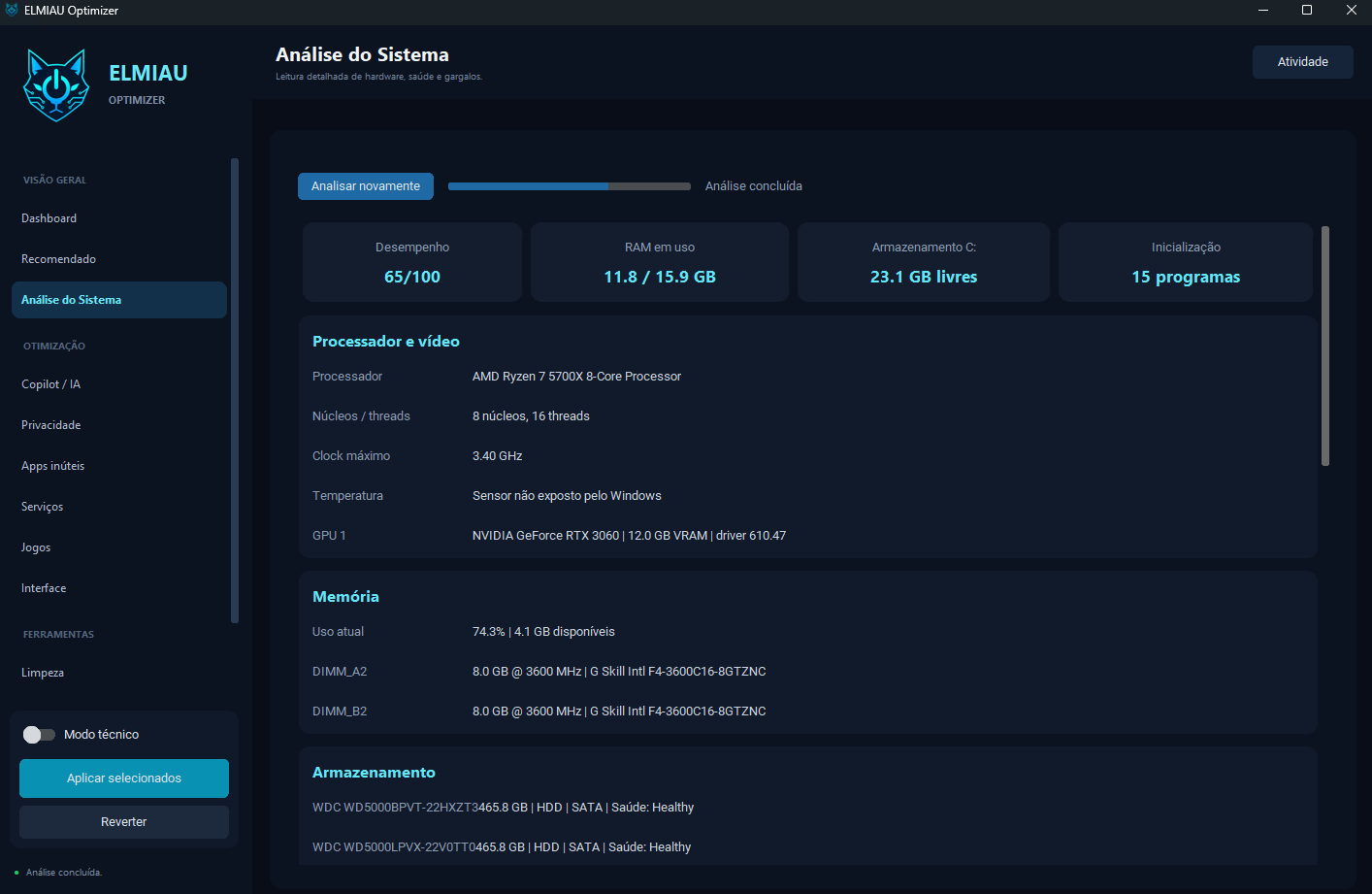Open the Privacidade page
The image size is (1372, 894).
coord(119,425)
